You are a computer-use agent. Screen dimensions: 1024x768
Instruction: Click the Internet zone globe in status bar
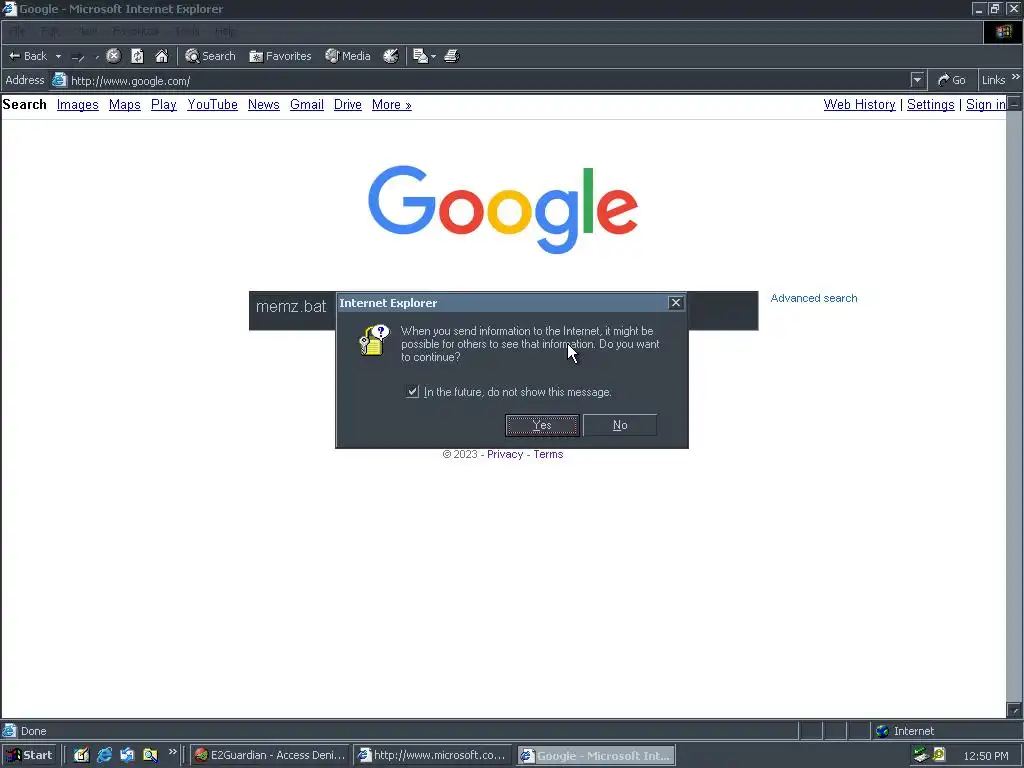click(x=882, y=731)
